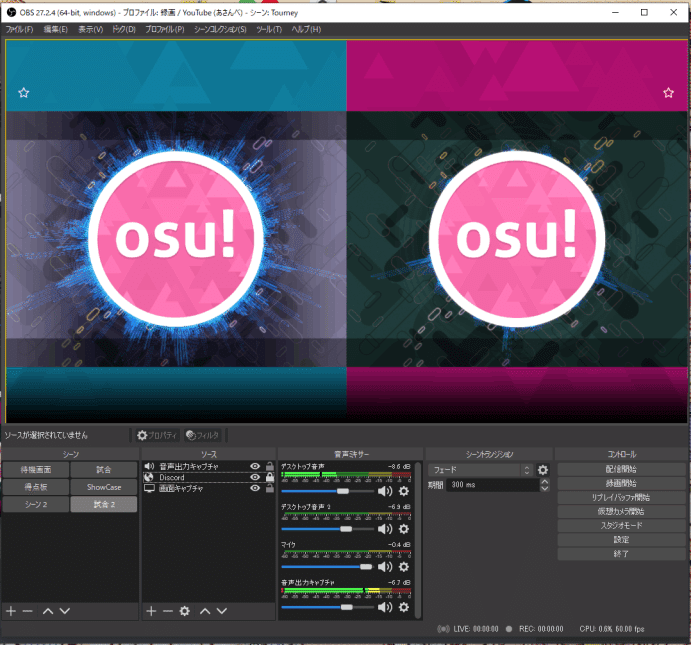The height and width of the screenshot is (645, 691).
Task: Open the 編集(E) menu
Action: [56, 30]
